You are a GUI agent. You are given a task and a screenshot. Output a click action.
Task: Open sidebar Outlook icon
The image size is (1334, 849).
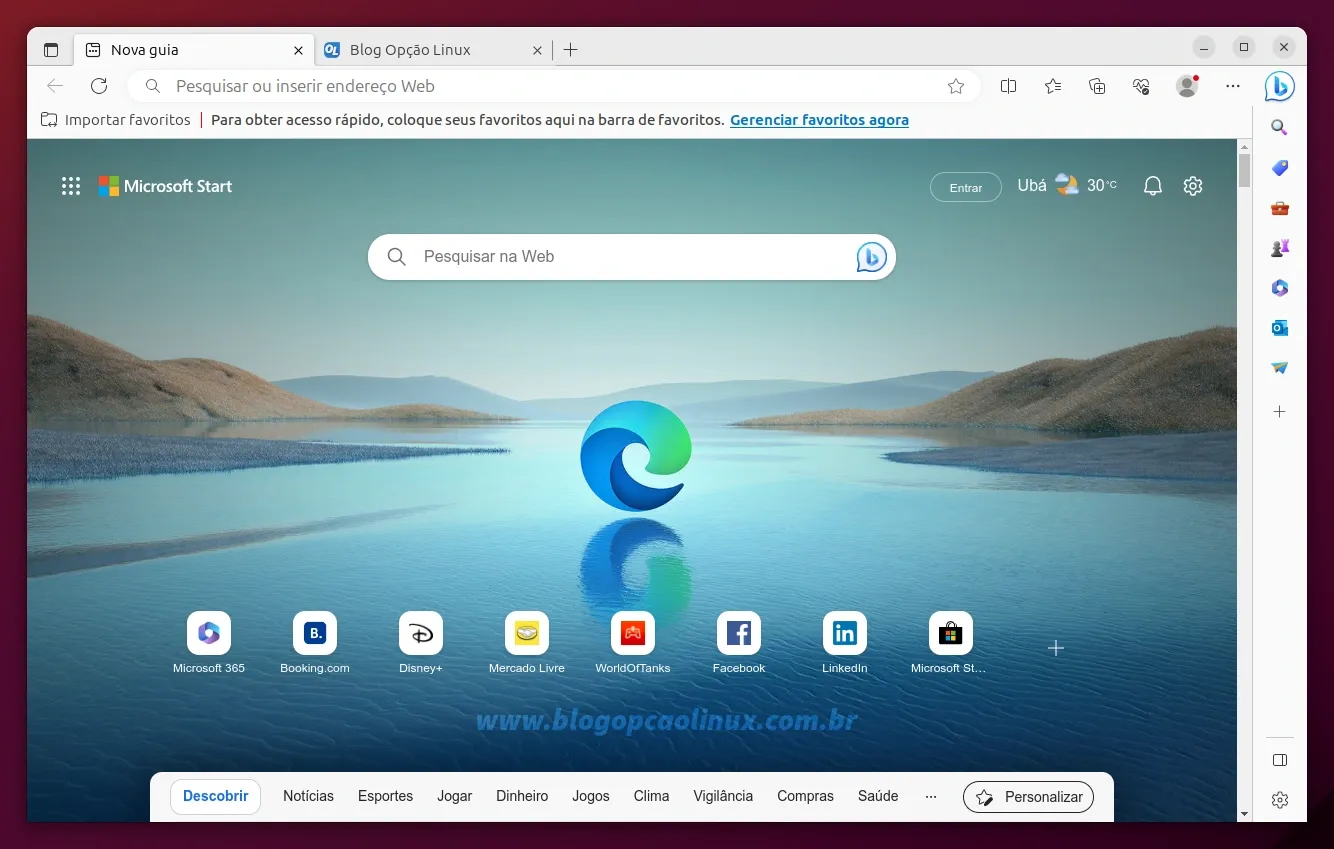click(x=1279, y=328)
